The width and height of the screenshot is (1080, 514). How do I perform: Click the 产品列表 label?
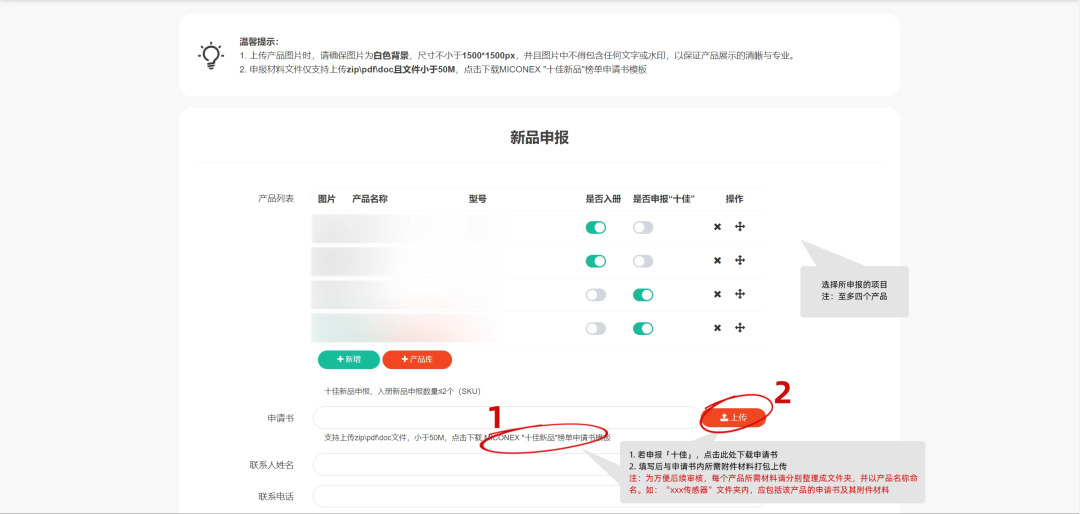[276, 198]
